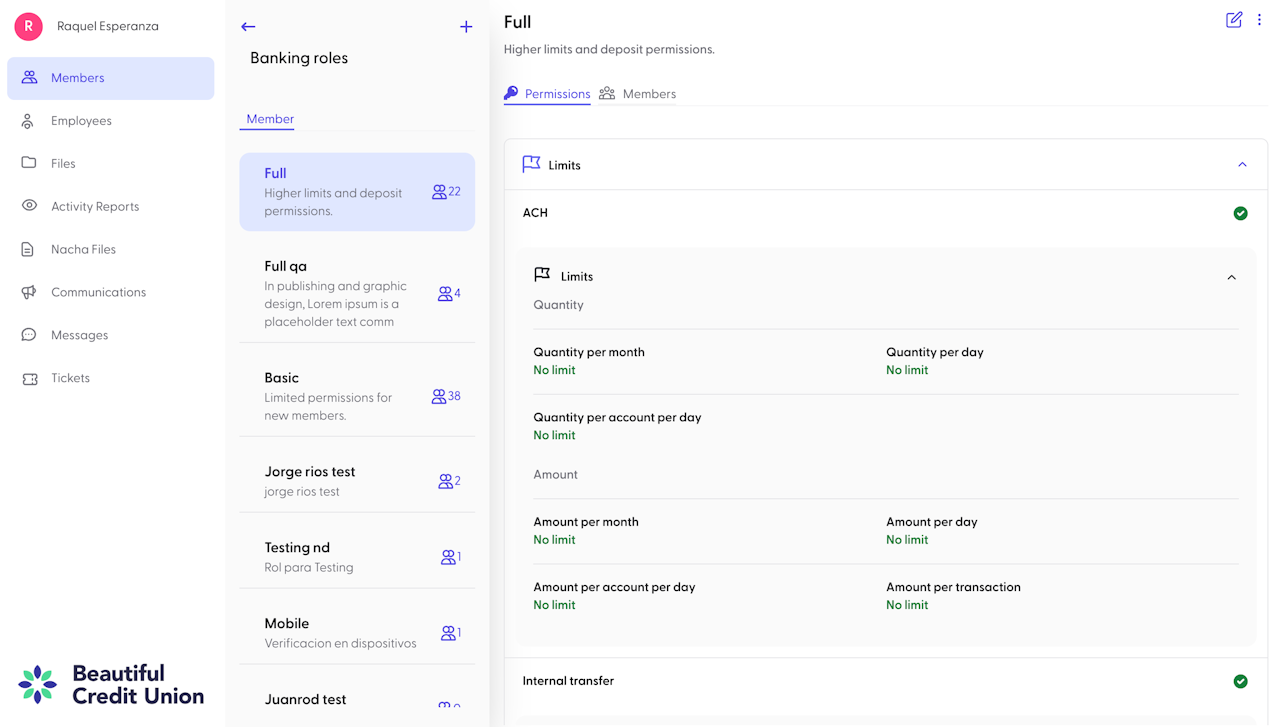This screenshot has width=1280, height=727.
Task: Click the back arrow above Banking roles
Action: click(248, 27)
